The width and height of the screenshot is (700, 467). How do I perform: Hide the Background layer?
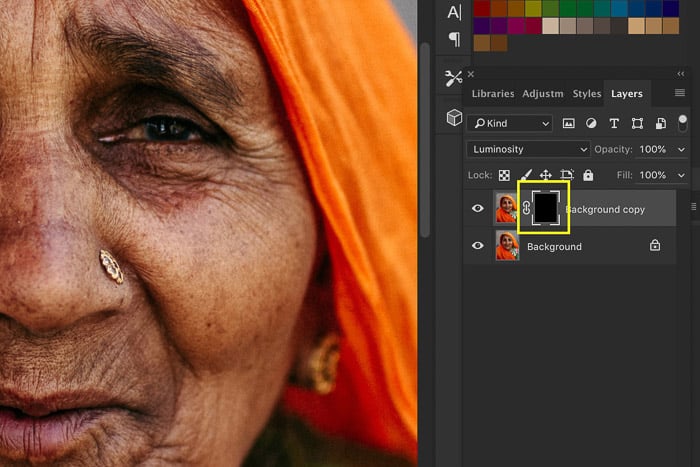point(478,246)
